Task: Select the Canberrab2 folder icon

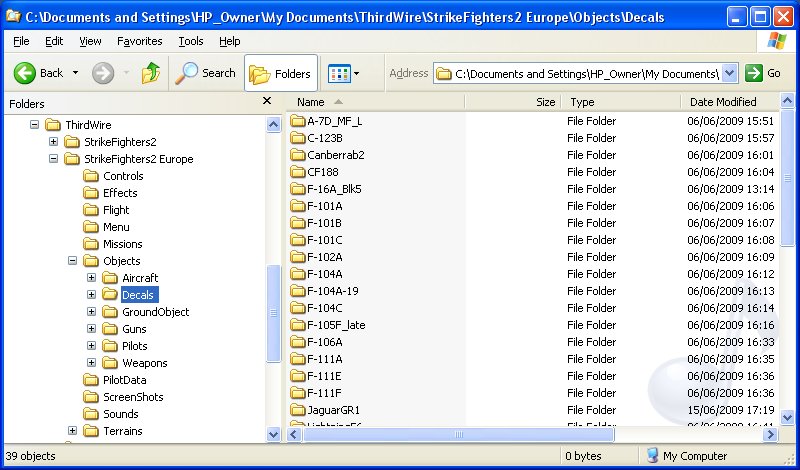Action: click(297, 155)
